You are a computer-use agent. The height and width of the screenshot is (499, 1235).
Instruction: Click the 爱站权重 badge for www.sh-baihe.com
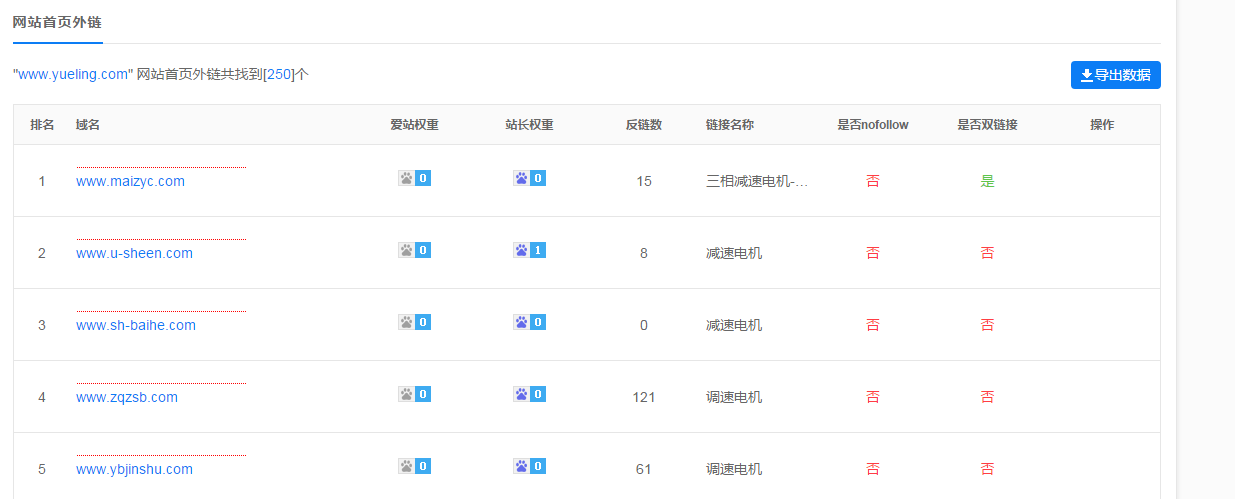click(414, 322)
